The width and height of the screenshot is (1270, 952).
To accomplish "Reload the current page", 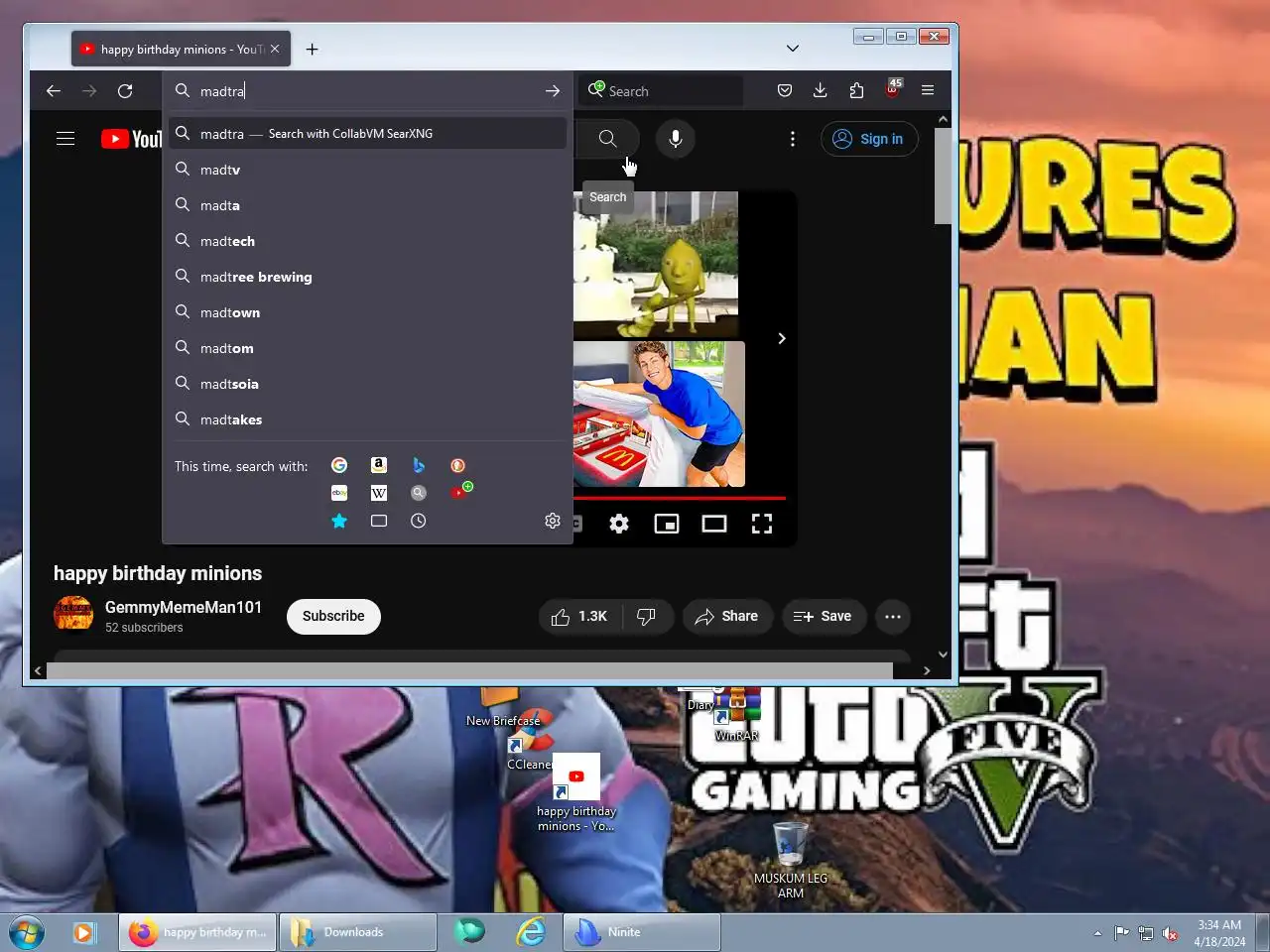I will 125,90.
